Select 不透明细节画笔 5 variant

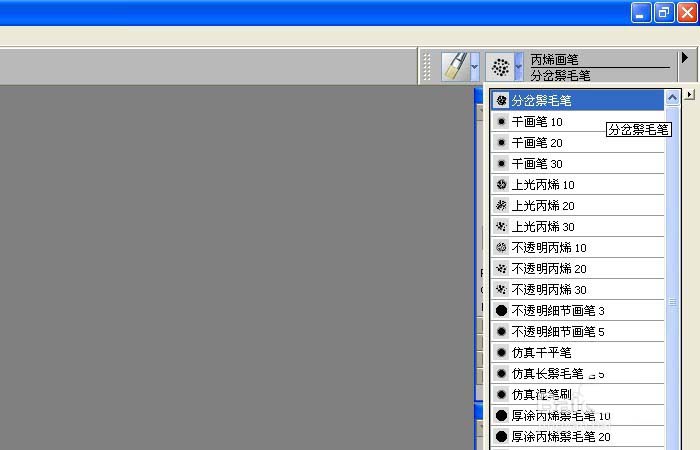(x=578, y=331)
